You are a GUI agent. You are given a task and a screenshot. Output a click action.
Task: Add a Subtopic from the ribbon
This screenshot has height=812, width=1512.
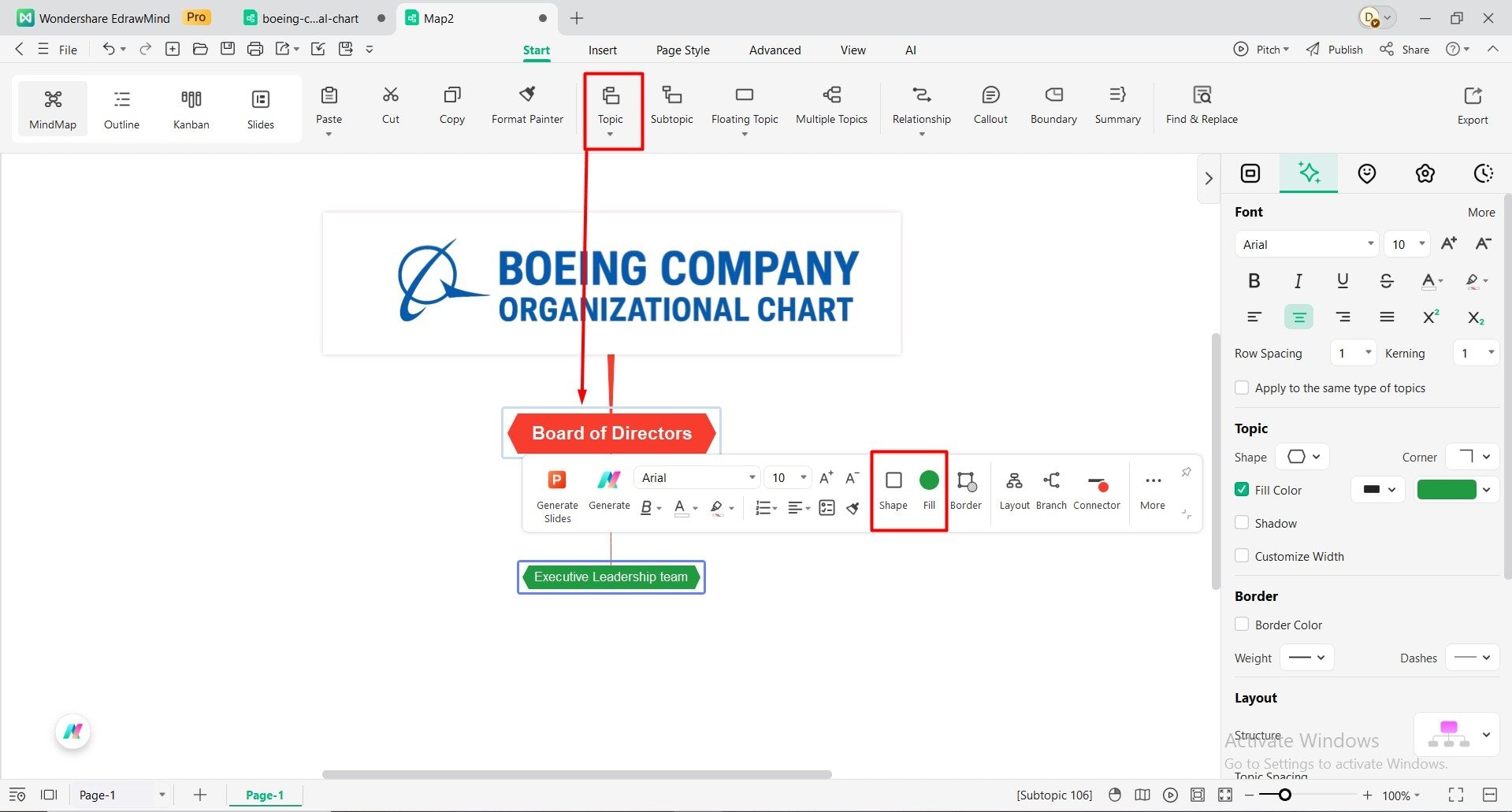point(671,105)
